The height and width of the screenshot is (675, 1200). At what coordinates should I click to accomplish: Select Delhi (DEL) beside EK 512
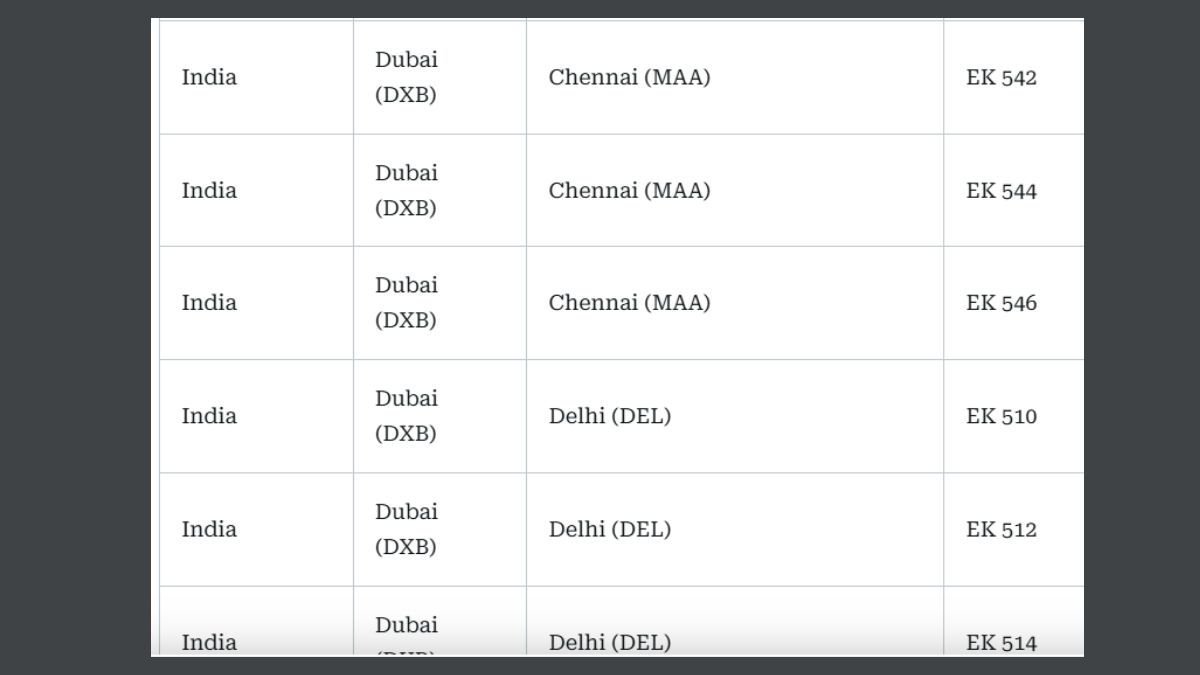[x=610, y=529]
